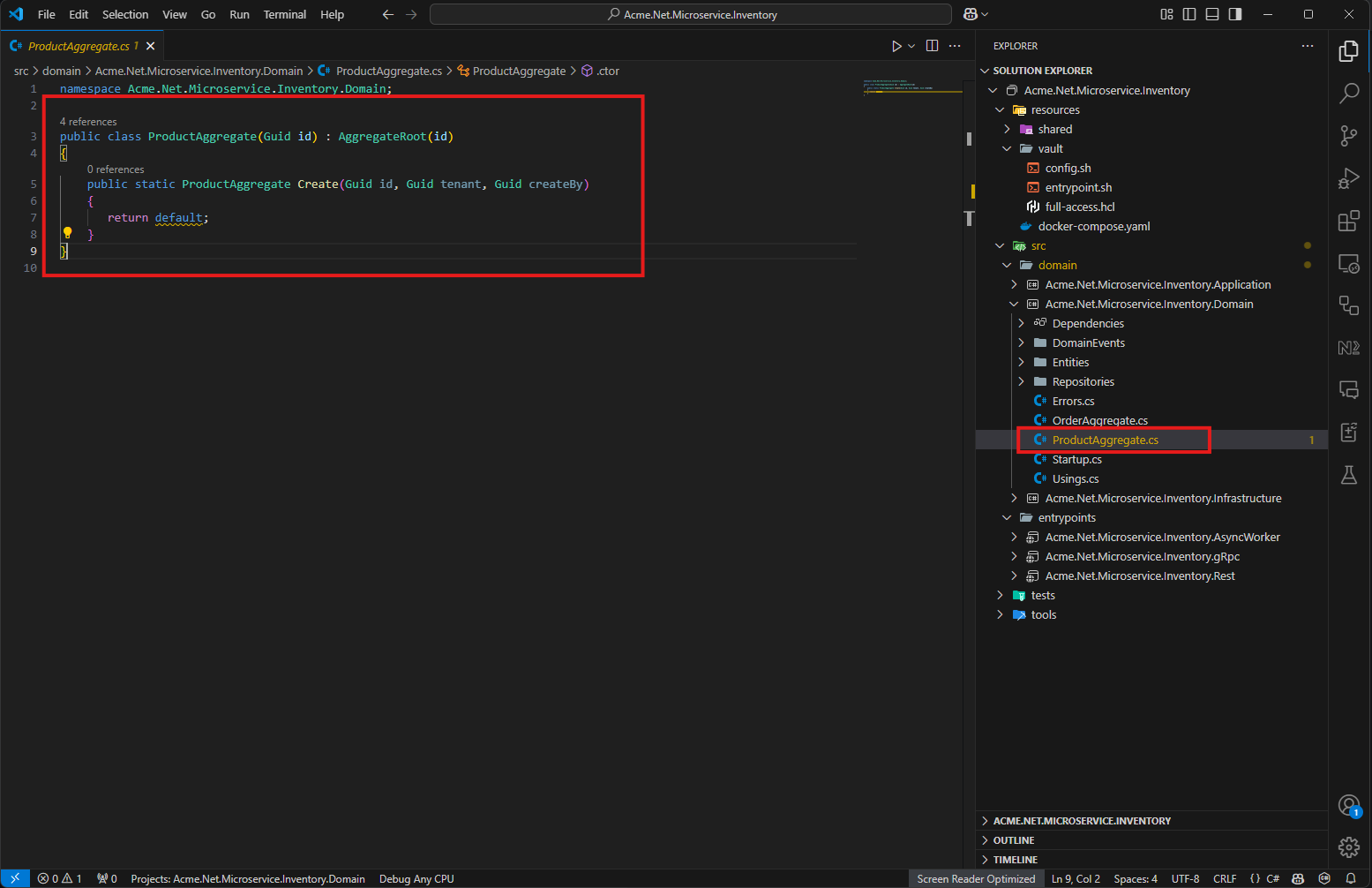1372x888 pixels.
Task: Click the remote window icon in status bar
Action: (x=15, y=878)
